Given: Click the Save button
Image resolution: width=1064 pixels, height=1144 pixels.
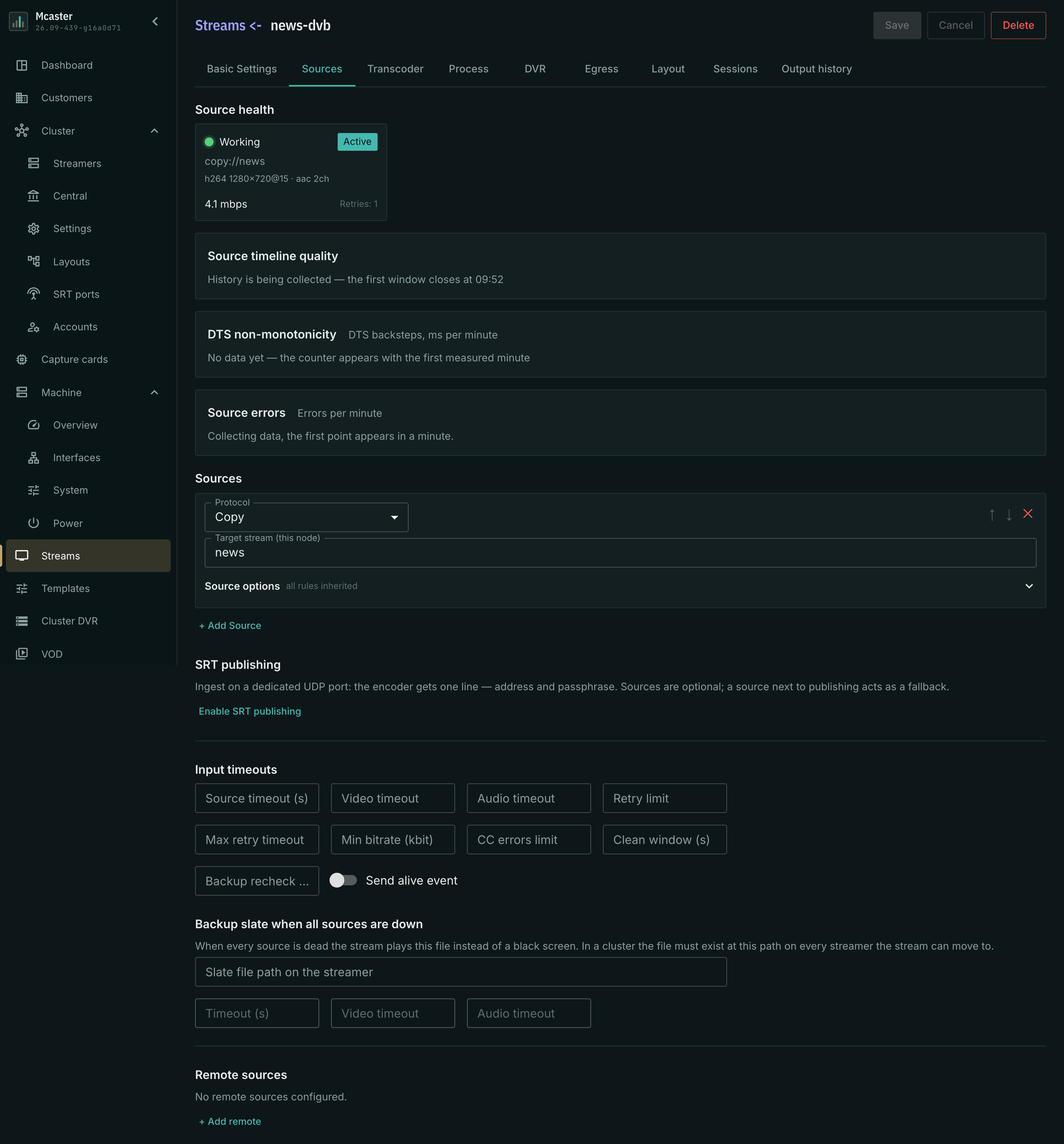Looking at the screenshot, I should 897,25.
